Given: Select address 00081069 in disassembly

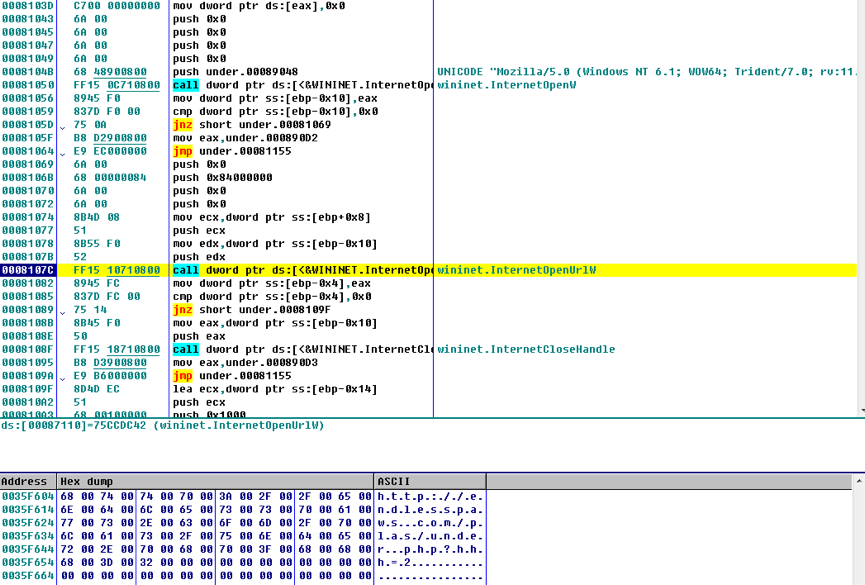Looking at the screenshot, I should (28, 164).
